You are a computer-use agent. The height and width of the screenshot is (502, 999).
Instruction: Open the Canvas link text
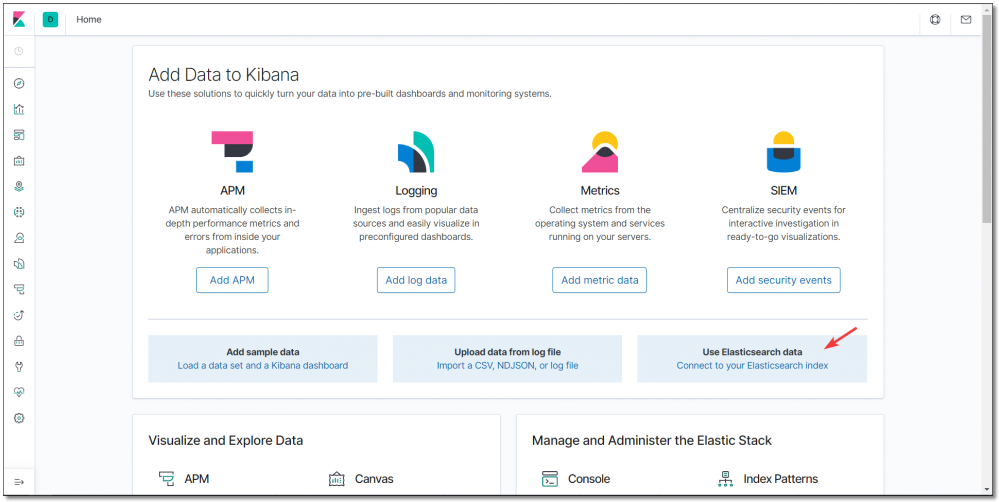tap(374, 479)
